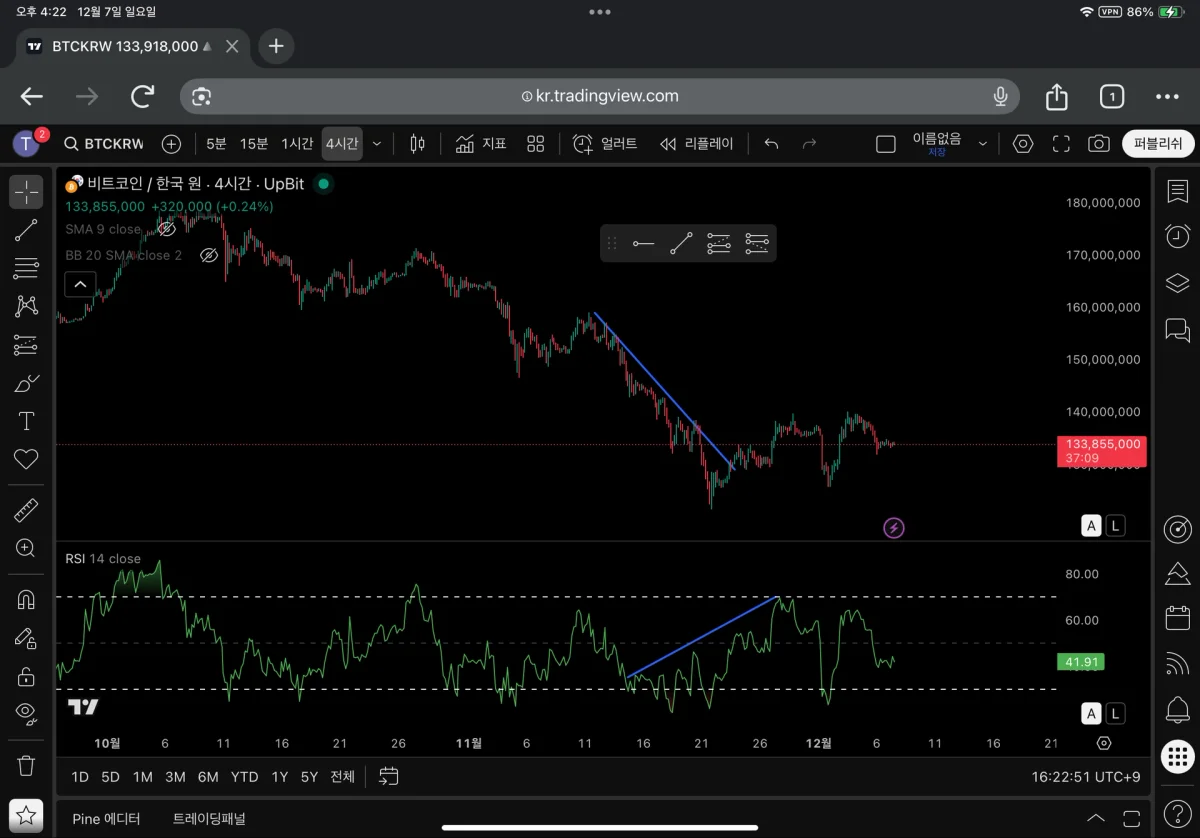Click the red current price label
1200x838 pixels.
pos(1101,451)
